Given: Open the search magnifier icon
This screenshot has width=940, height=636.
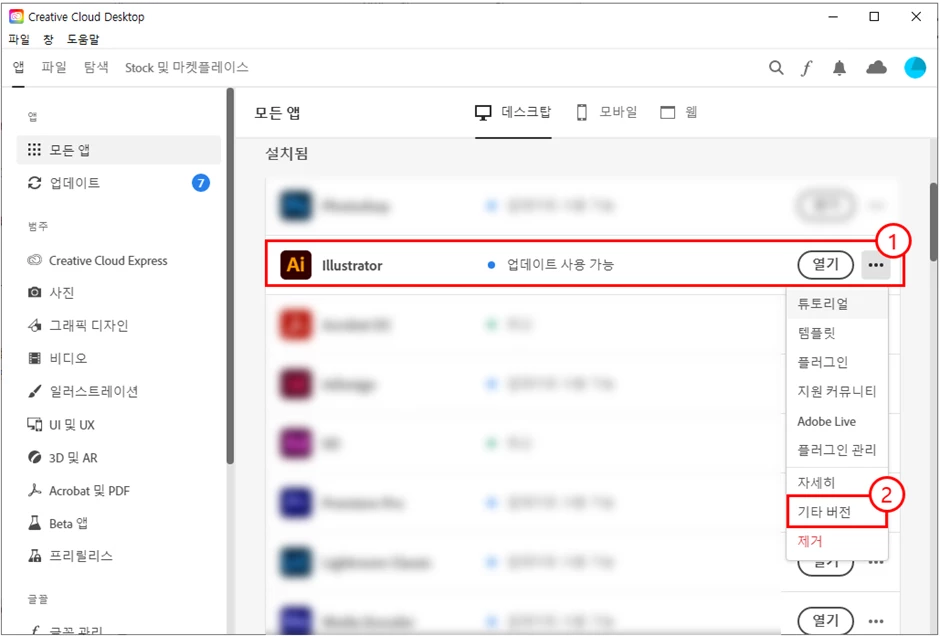Looking at the screenshot, I should (x=776, y=68).
